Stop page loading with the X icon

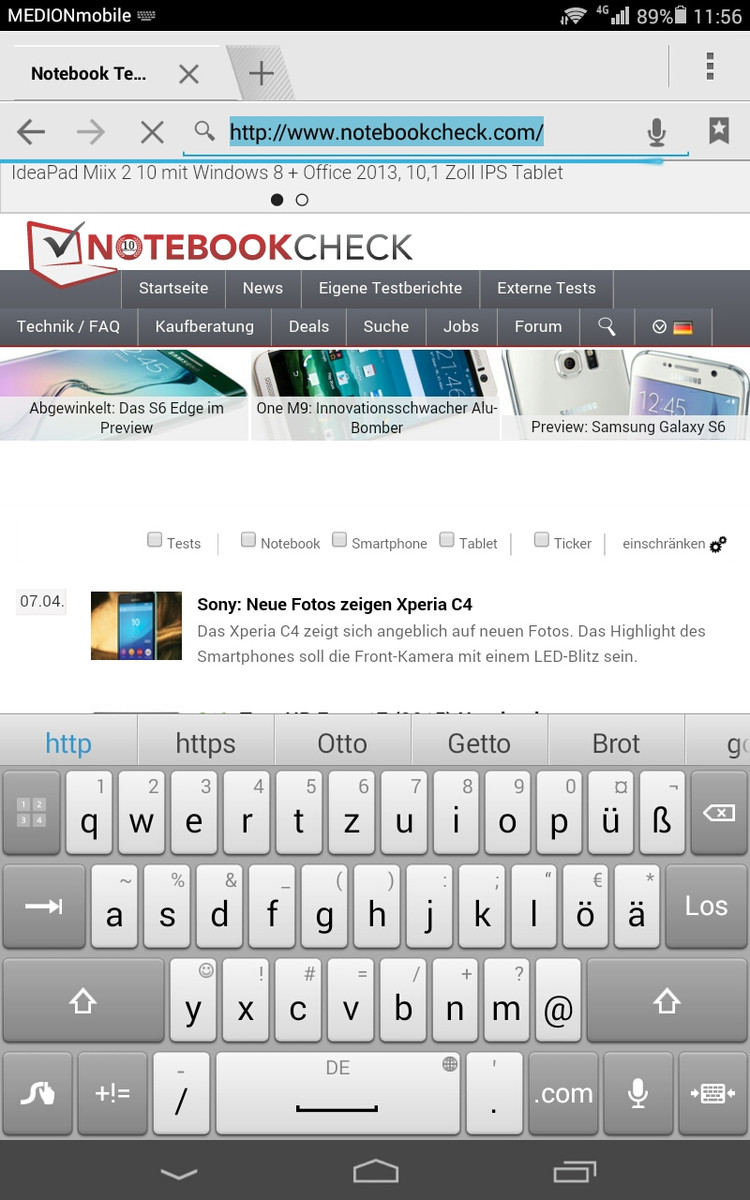coord(152,131)
